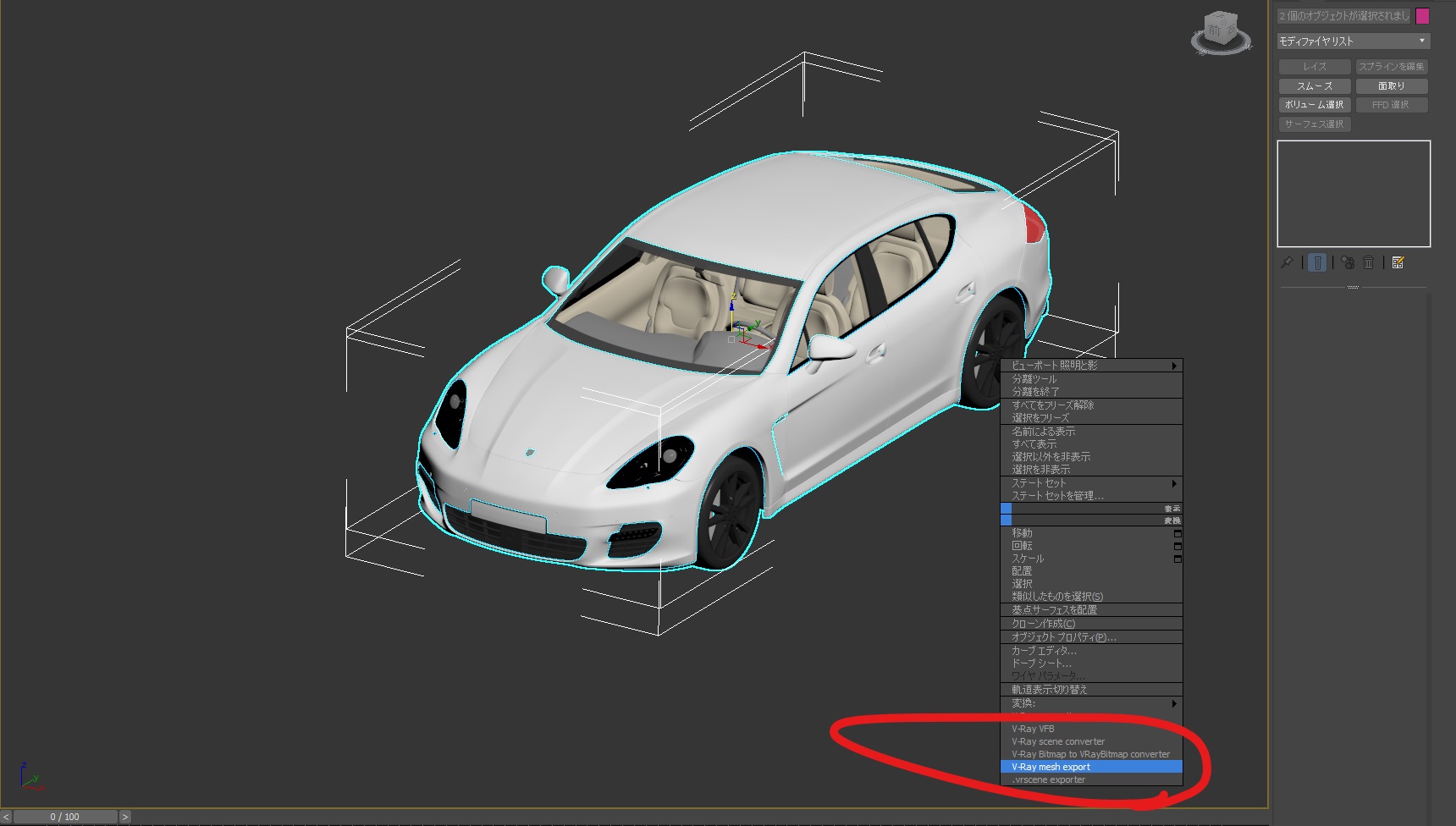Open the settings box next to 回転
This screenshot has height=826, width=1456.
tap(1177, 547)
